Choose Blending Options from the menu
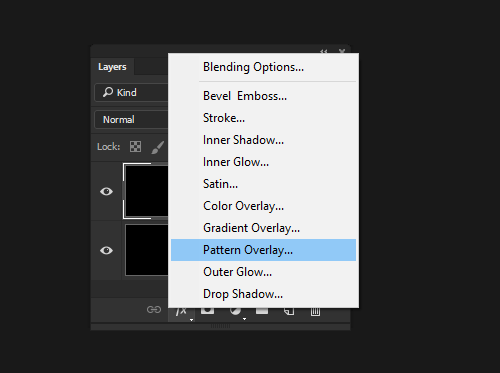500x373 pixels. pyautogui.click(x=263, y=67)
